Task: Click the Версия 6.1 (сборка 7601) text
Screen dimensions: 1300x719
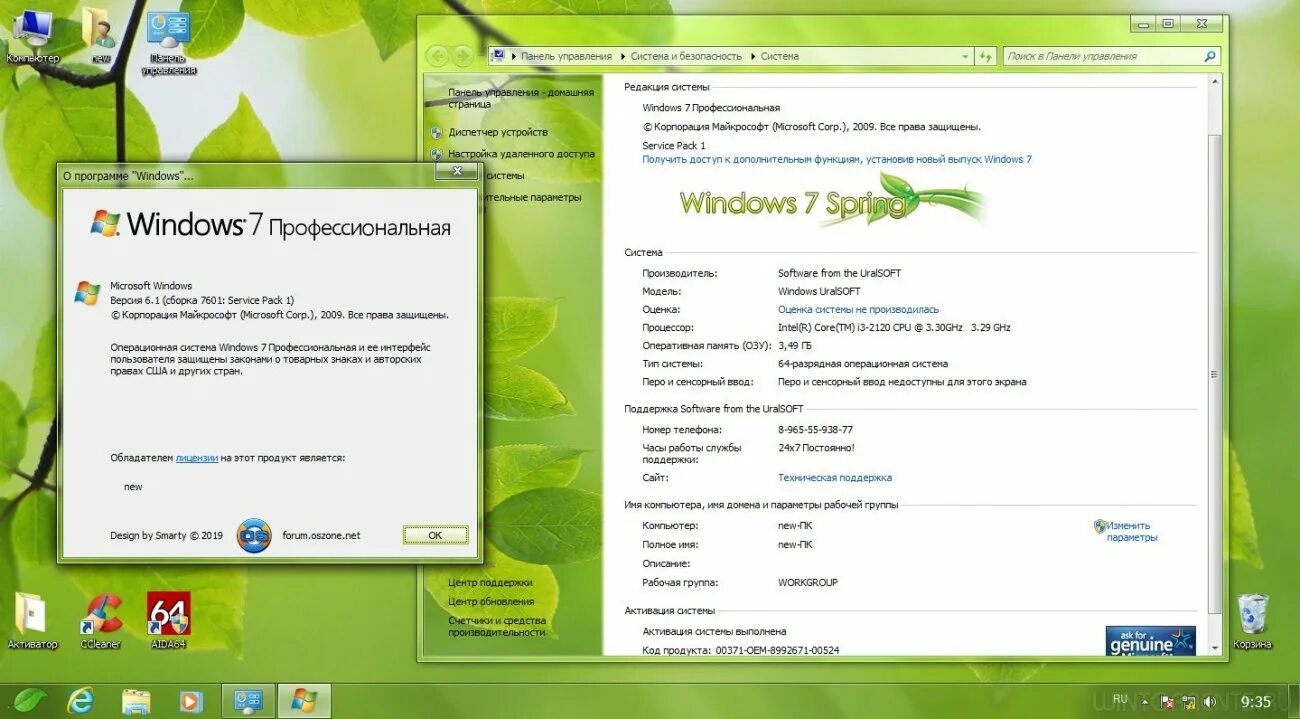Action: (202, 300)
